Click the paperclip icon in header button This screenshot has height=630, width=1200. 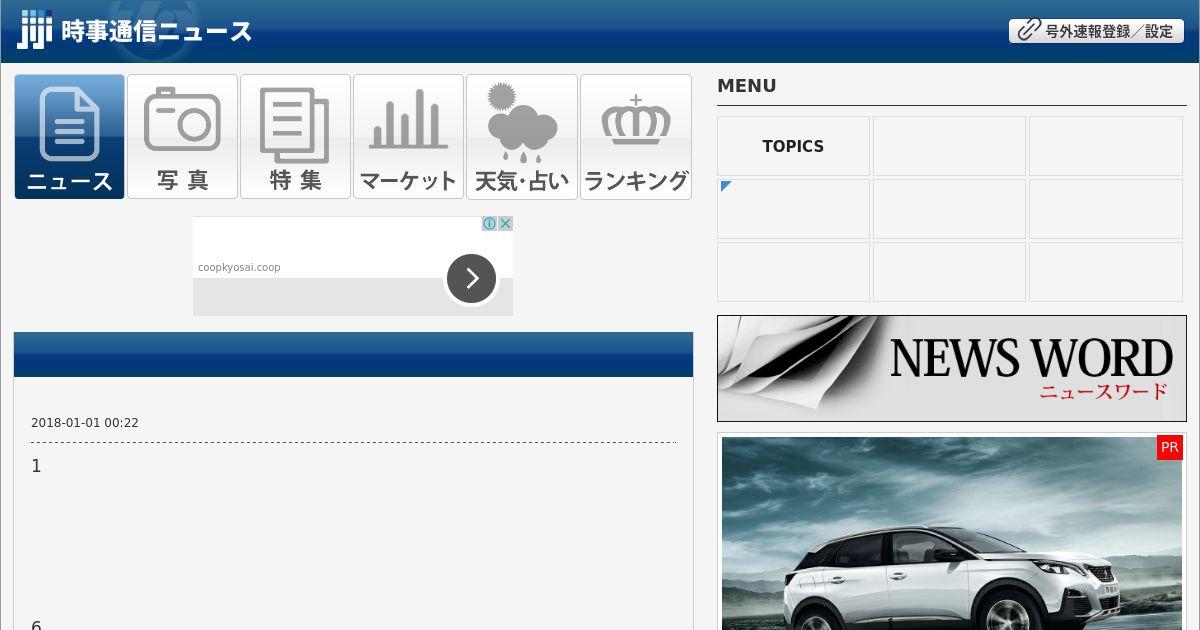[x=1028, y=31]
